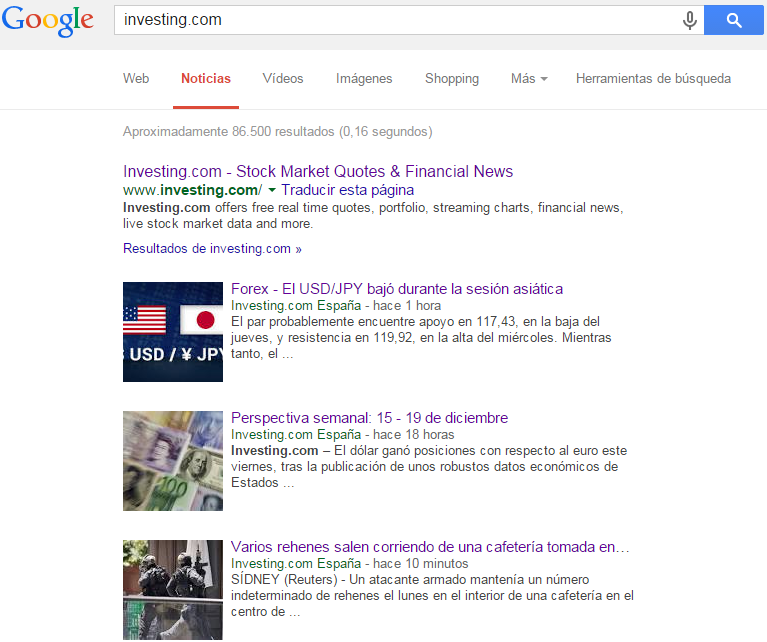Click the snippet 'El dólar ganó posiciones'
This screenshot has height=642, width=767.
(x=429, y=466)
